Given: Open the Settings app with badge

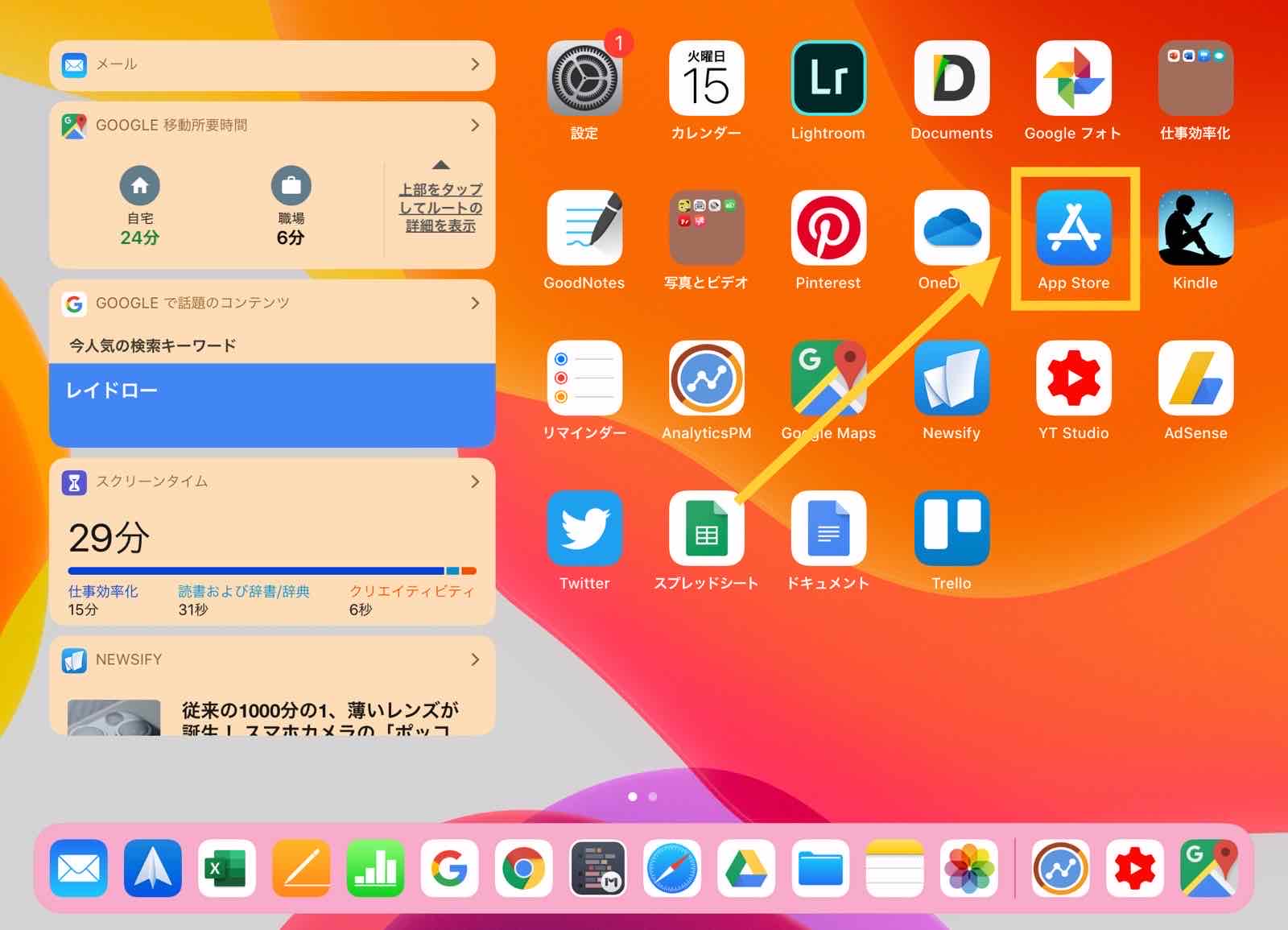Looking at the screenshot, I should pyautogui.click(x=584, y=78).
